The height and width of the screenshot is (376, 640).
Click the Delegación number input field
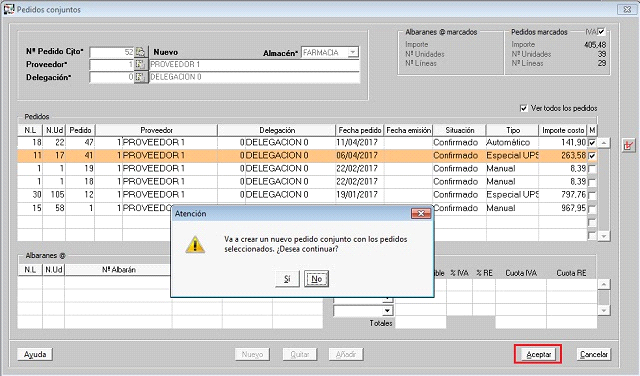[112, 77]
